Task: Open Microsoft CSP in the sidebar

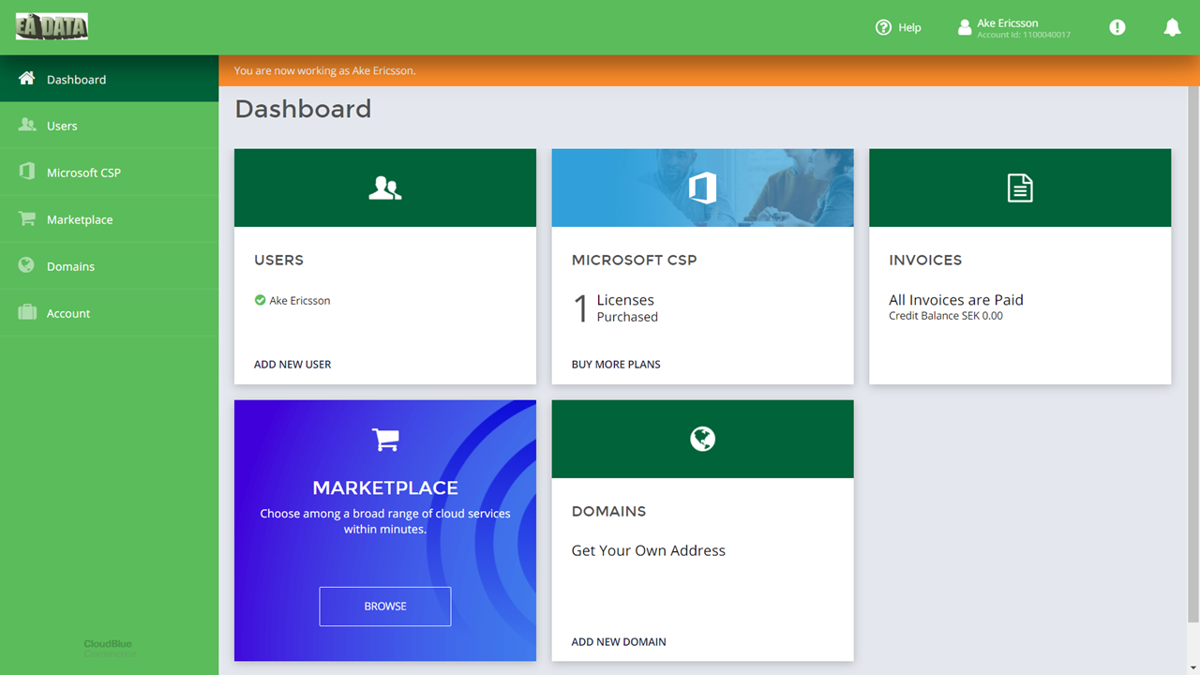Action: pos(109,173)
